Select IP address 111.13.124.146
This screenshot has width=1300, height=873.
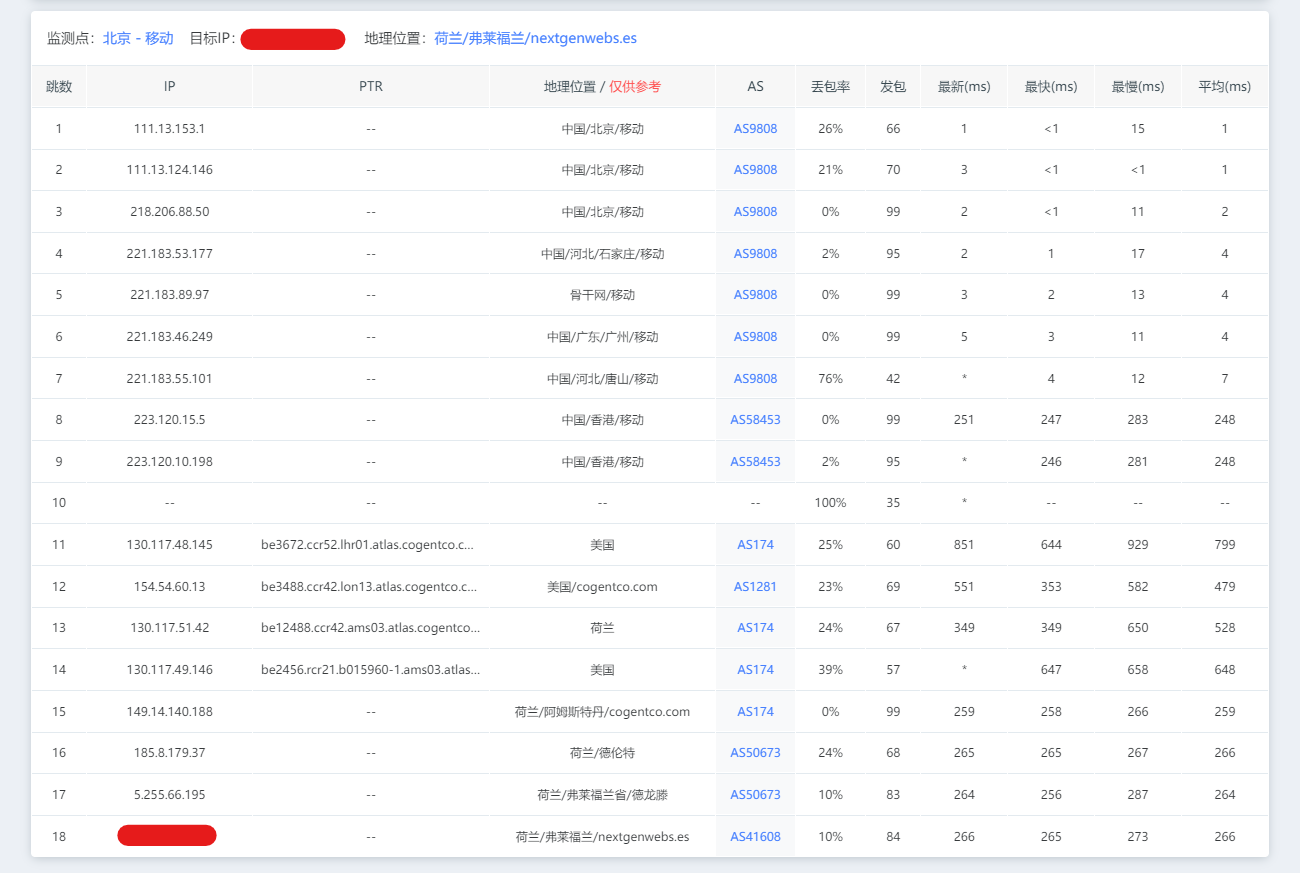point(169,170)
